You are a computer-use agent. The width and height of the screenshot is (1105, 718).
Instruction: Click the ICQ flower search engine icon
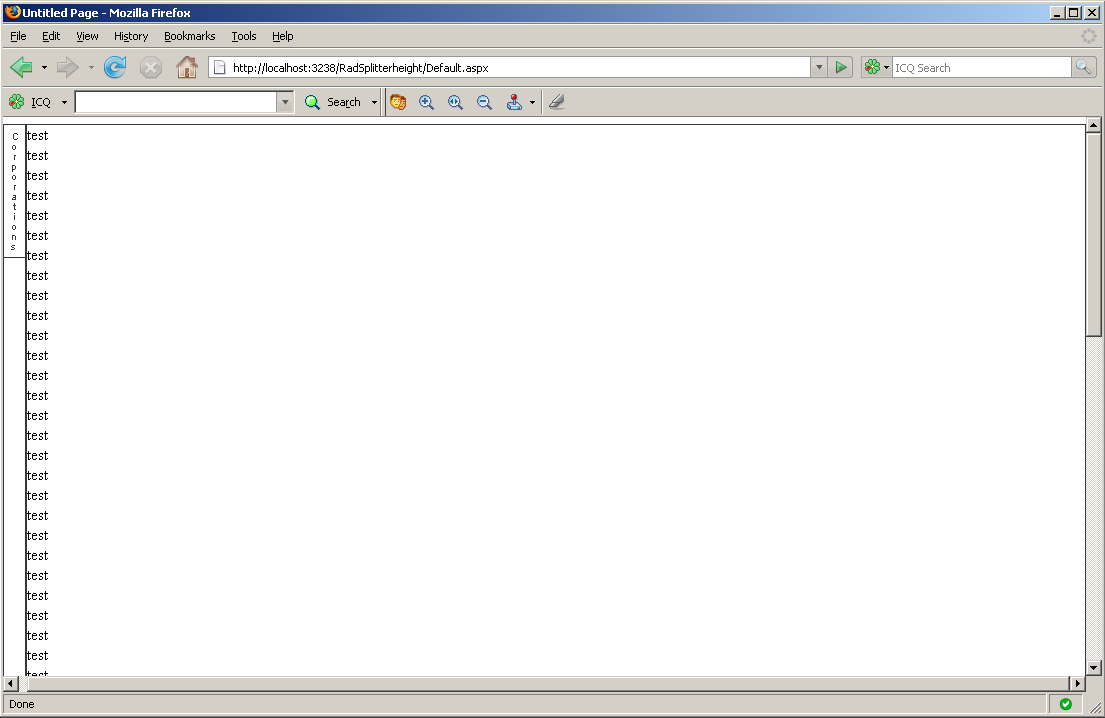click(872, 68)
